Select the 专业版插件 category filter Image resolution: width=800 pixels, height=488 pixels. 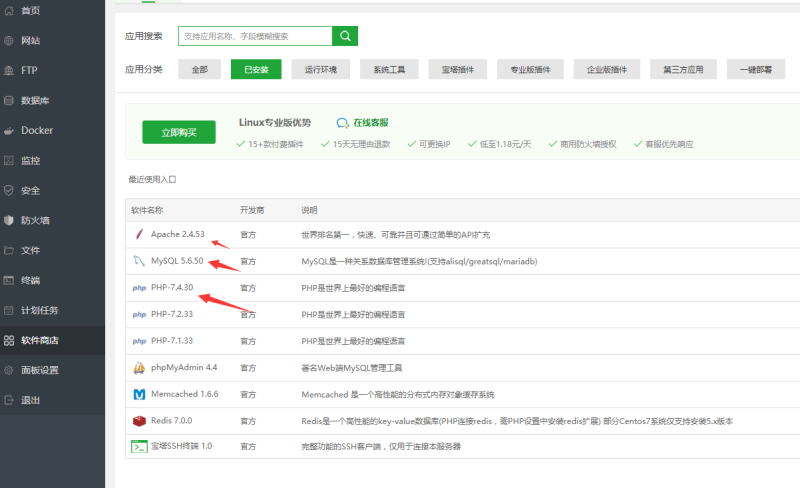[x=530, y=69]
